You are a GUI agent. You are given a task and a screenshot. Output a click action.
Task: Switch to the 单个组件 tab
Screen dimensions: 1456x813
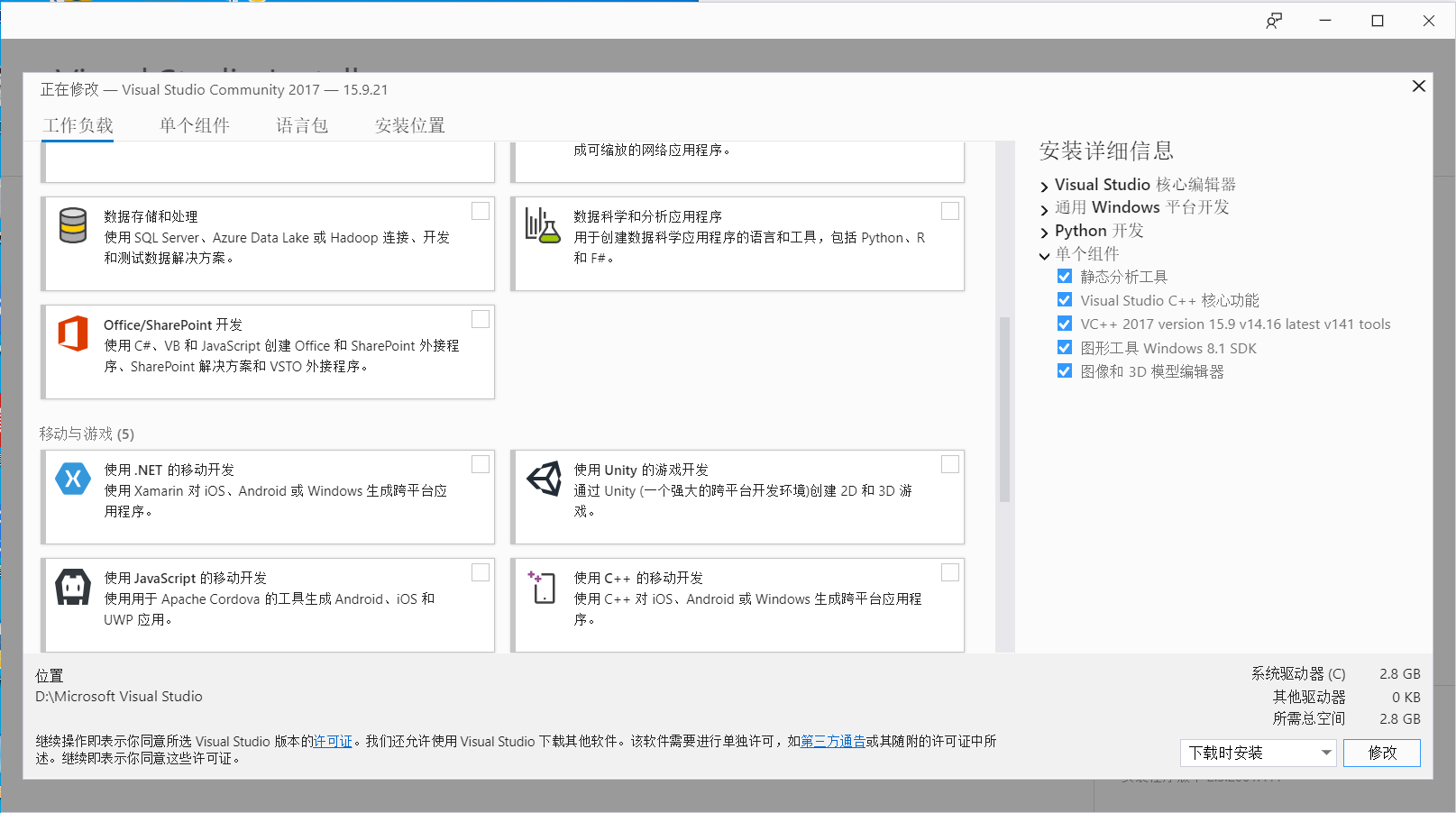pos(195,125)
